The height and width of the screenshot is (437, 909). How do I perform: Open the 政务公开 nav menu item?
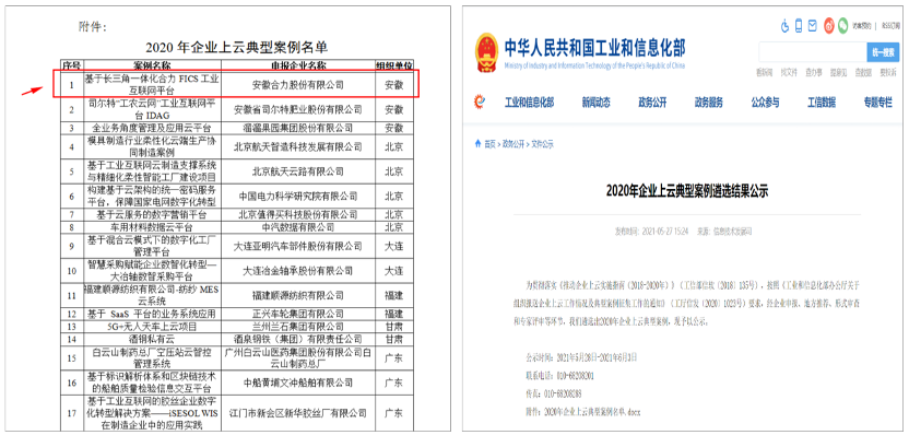[x=652, y=103]
